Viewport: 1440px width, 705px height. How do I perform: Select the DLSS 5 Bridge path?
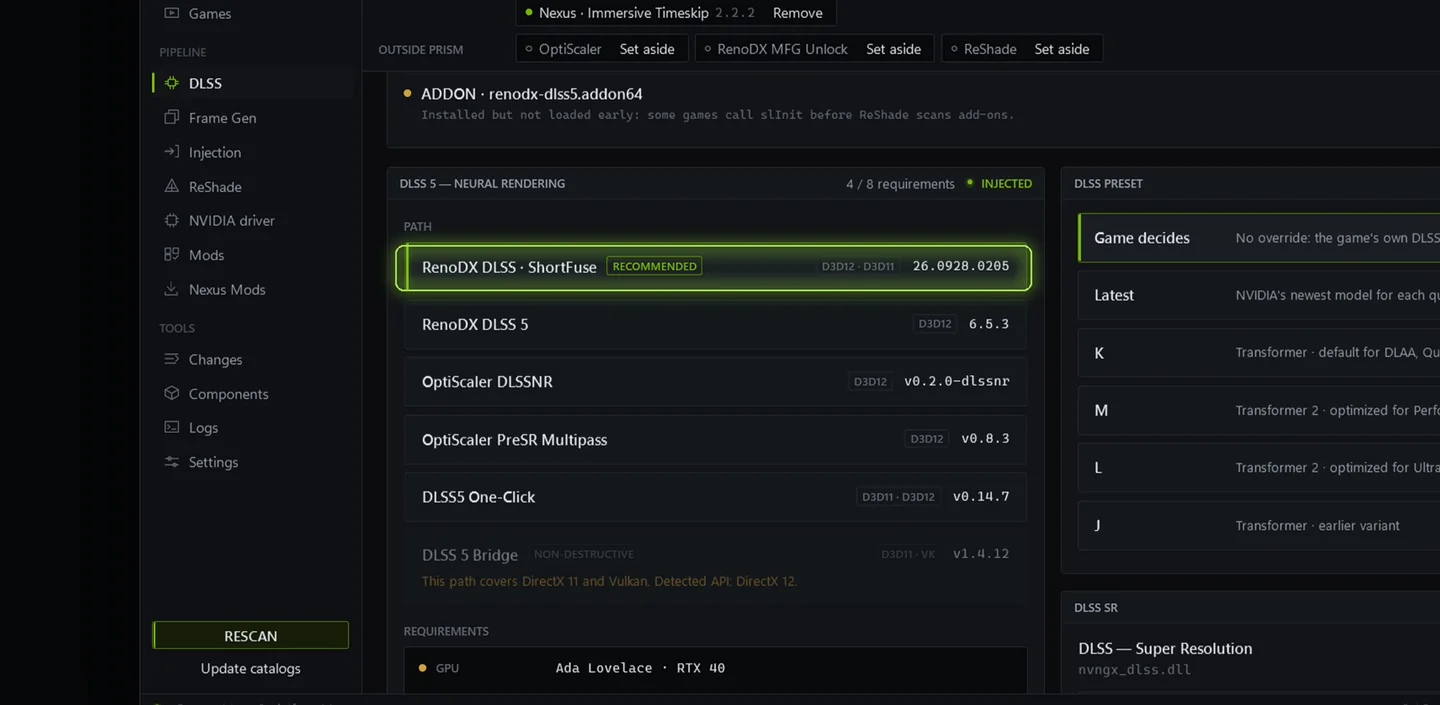coord(715,566)
